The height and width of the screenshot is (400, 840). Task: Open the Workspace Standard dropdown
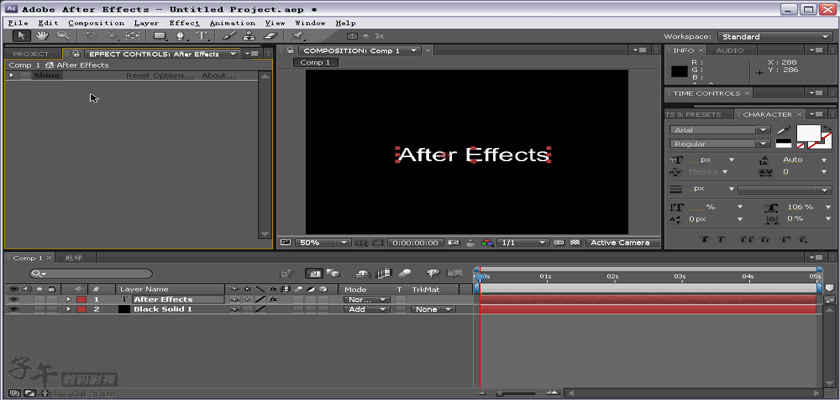point(775,36)
